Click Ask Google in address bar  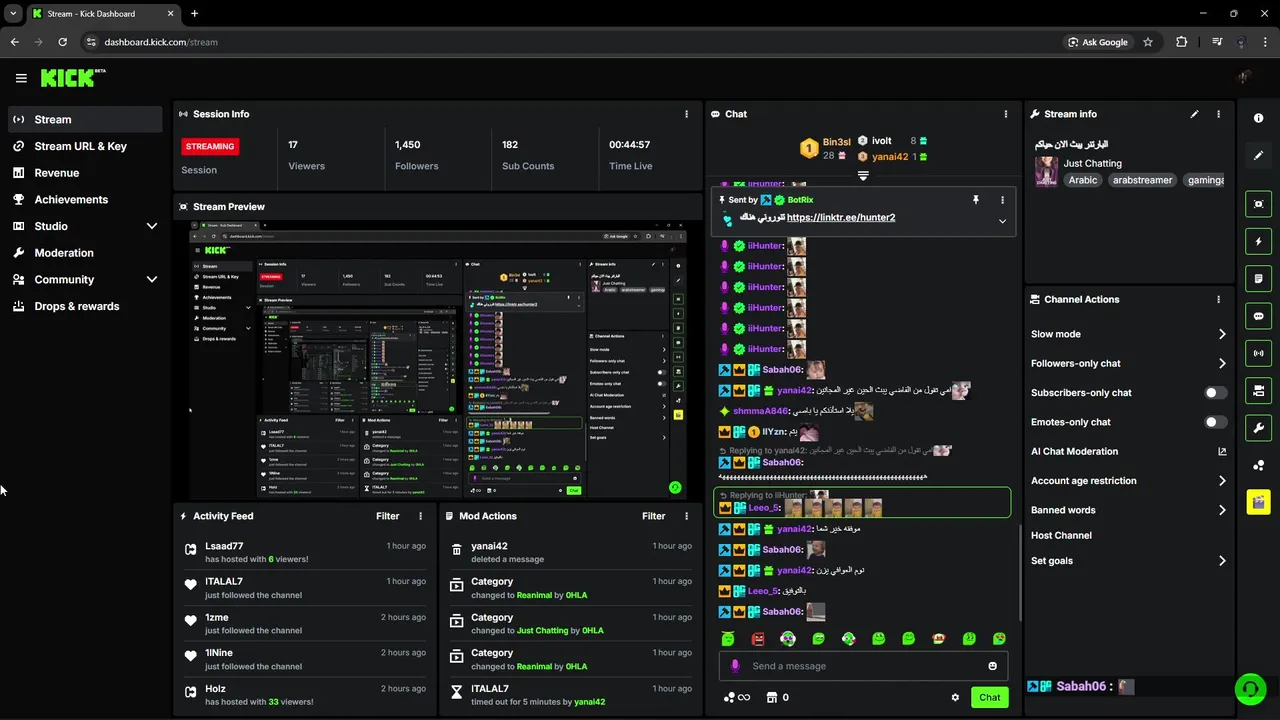click(x=1098, y=42)
